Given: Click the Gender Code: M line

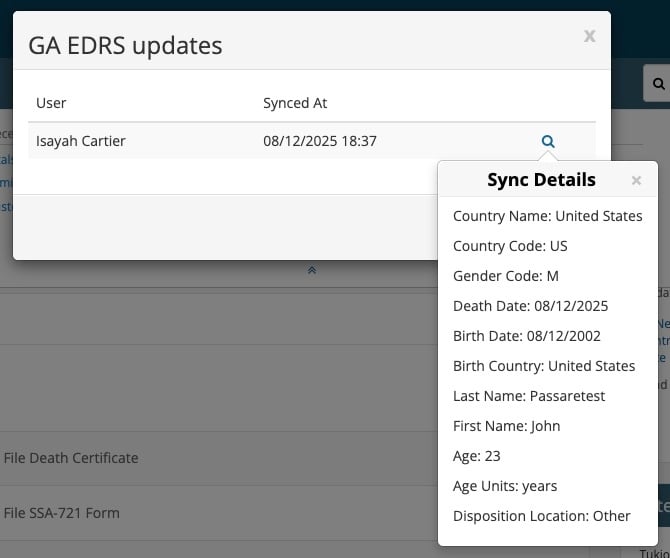Looking at the screenshot, I should pos(505,276).
